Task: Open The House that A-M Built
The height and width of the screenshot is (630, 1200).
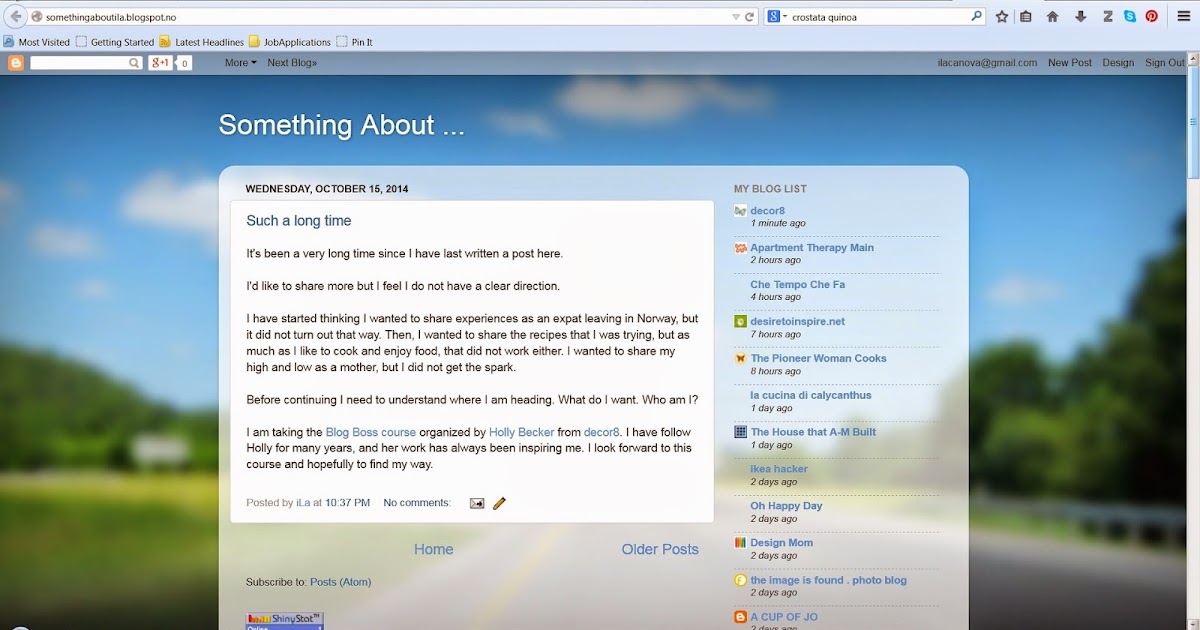Action: pyautogui.click(x=813, y=433)
